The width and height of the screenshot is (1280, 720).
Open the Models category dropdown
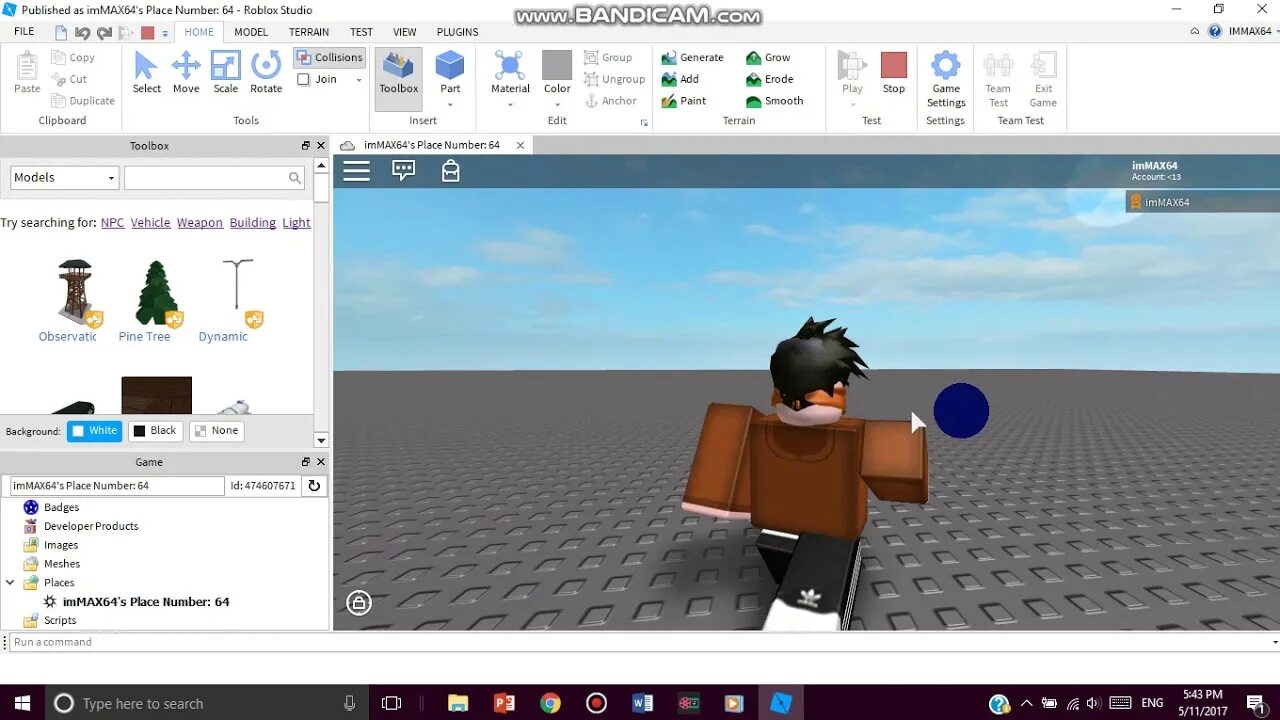pyautogui.click(x=65, y=178)
